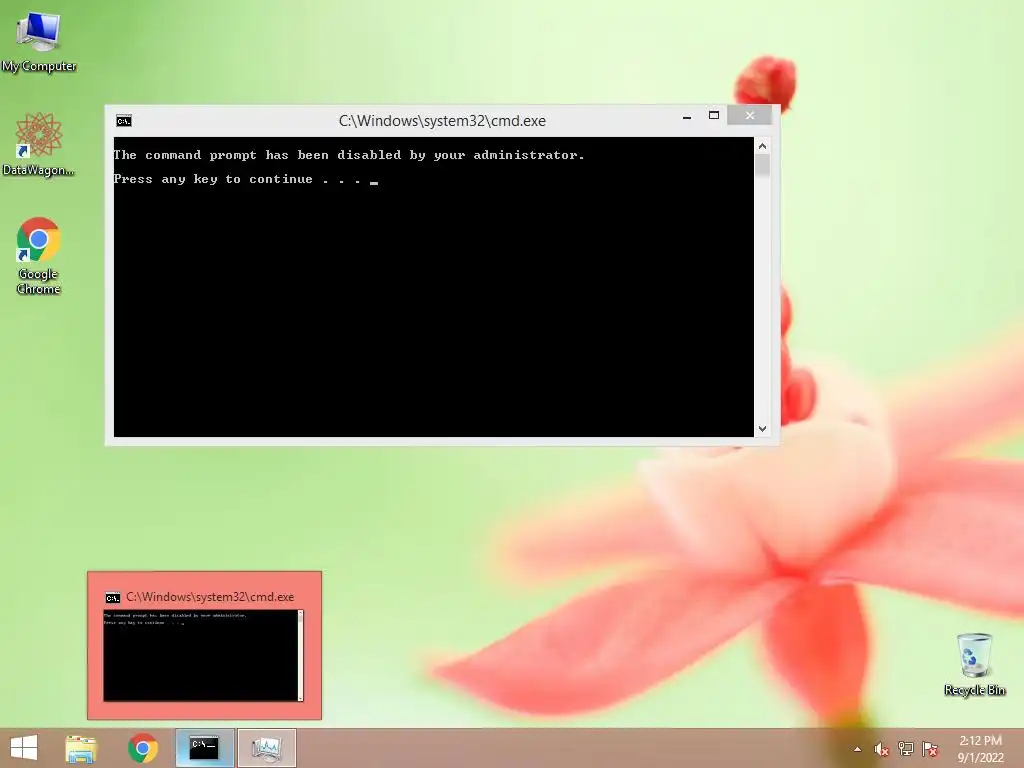Viewport: 1024px width, 768px height.
Task: Open the clock showing 2:12 PM
Action: click(x=980, y=748)
